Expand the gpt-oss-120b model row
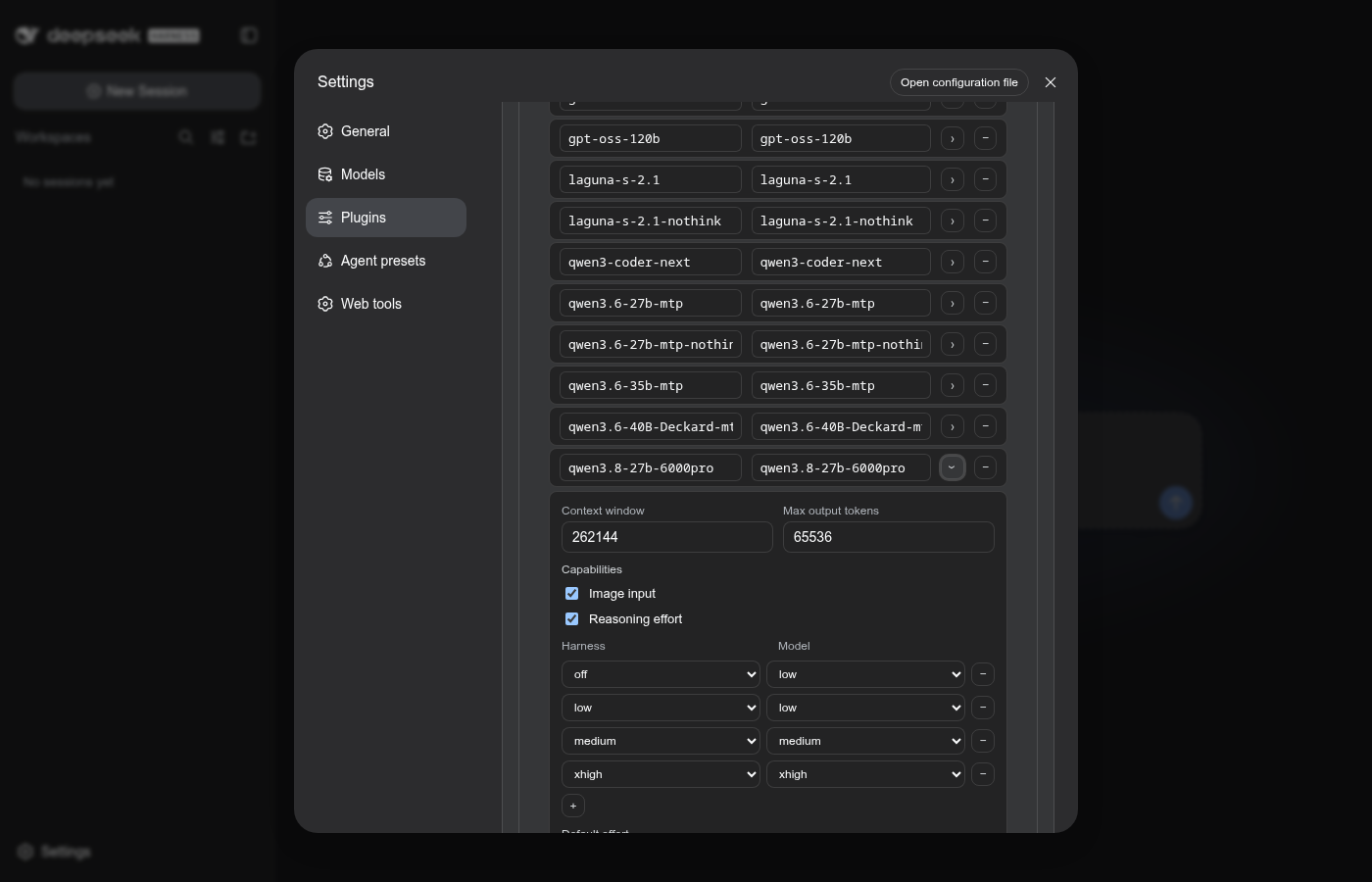Viewport: 1372px width, 882px height. (x=952, y=139)
